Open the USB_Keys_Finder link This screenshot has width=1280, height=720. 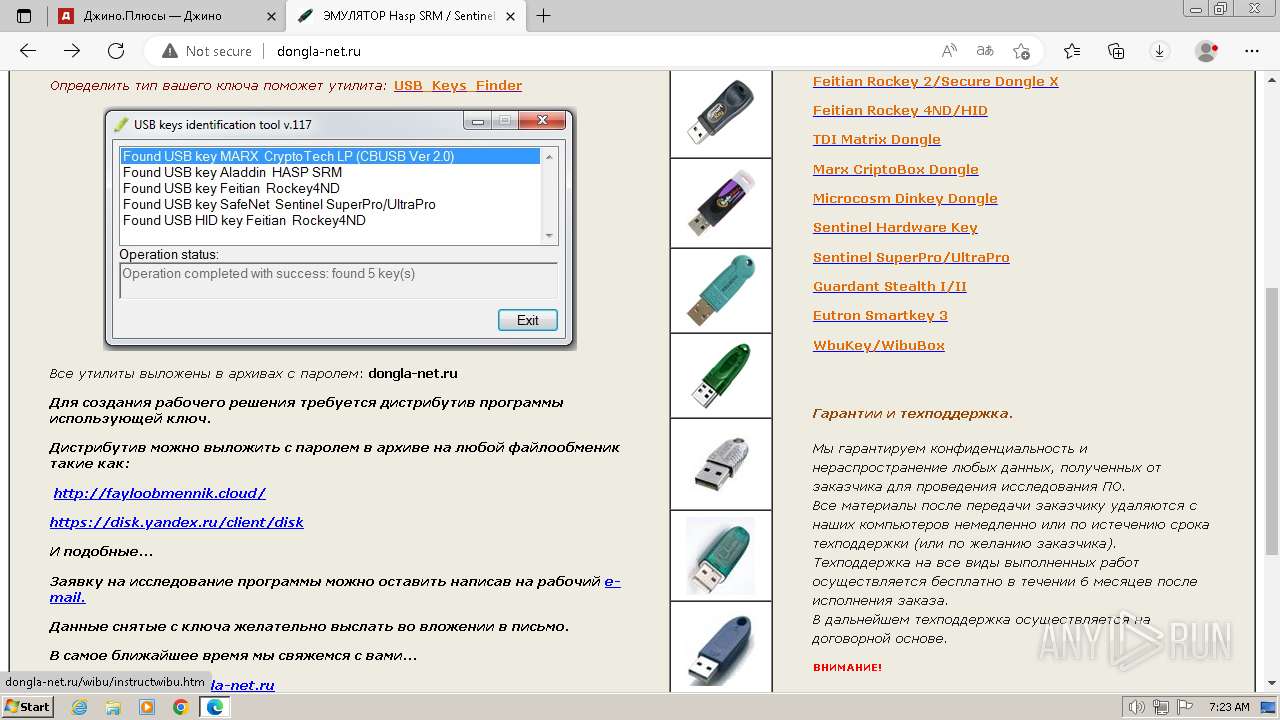click(458, 85)
